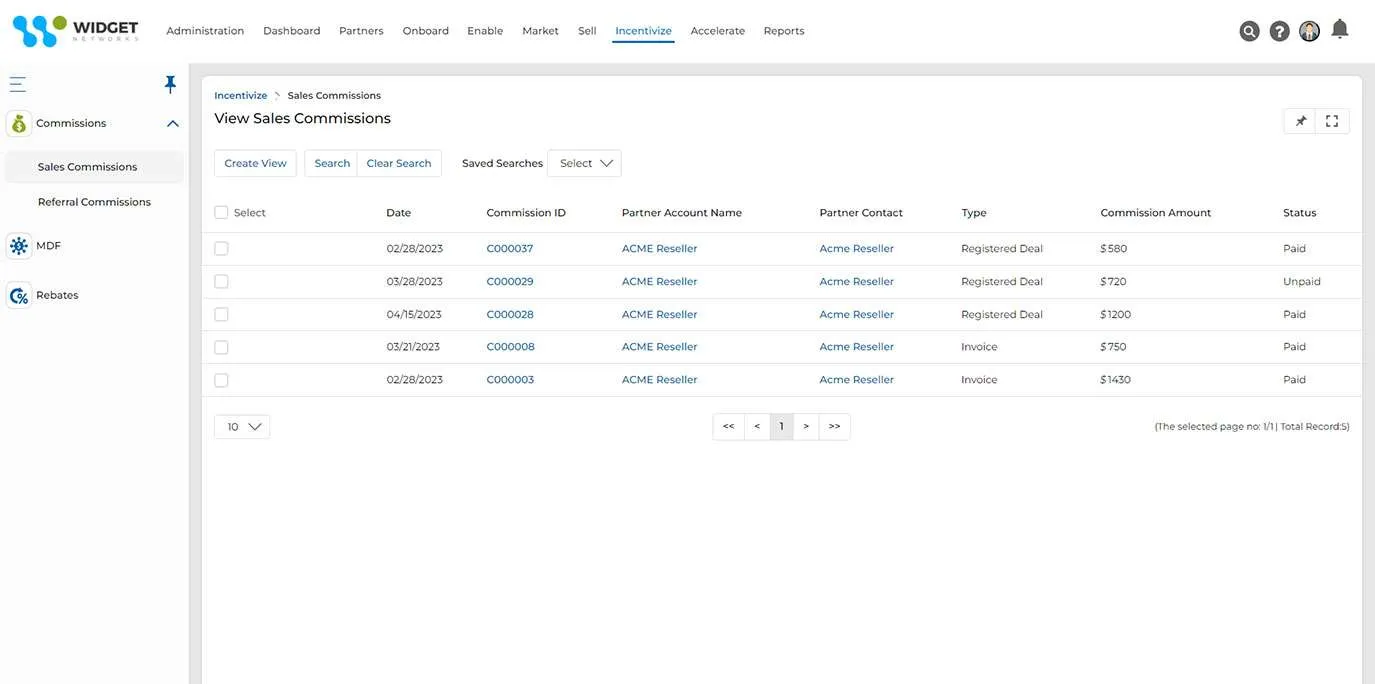Open ACME Reseller account in C000003 row
The height and width of the screenshot is (684, 1375).
[x=659, y=380]
